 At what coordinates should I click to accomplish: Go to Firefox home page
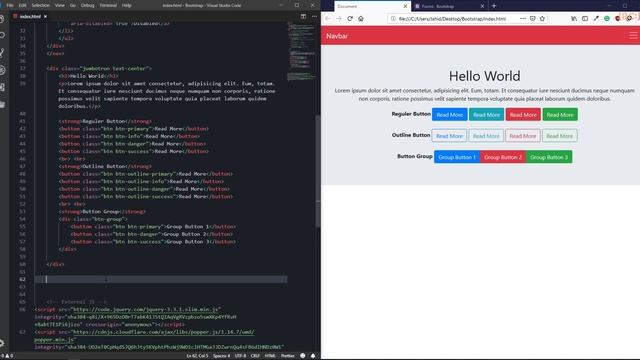coord(361,18)
